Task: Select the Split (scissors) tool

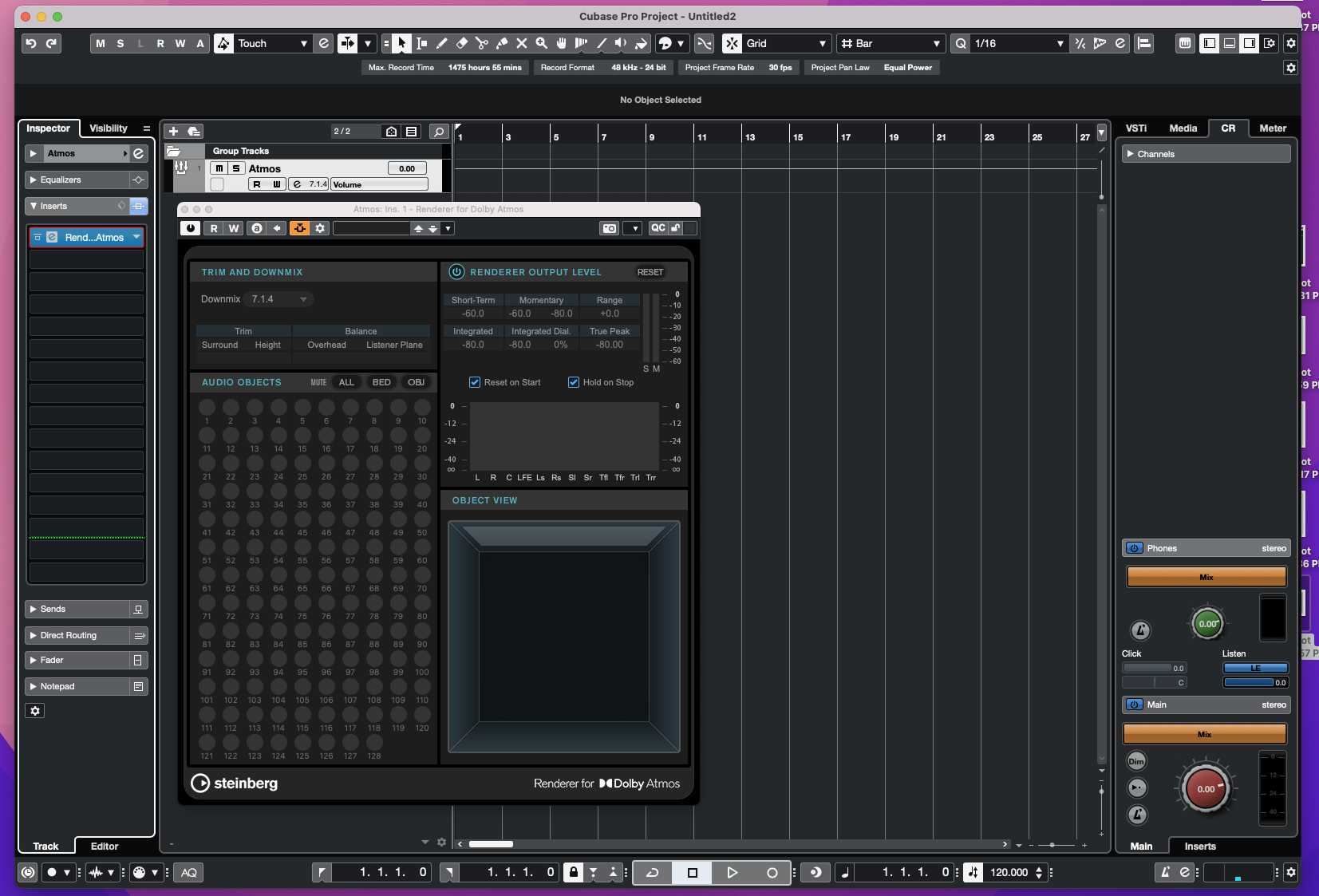Action: point(482,43)
